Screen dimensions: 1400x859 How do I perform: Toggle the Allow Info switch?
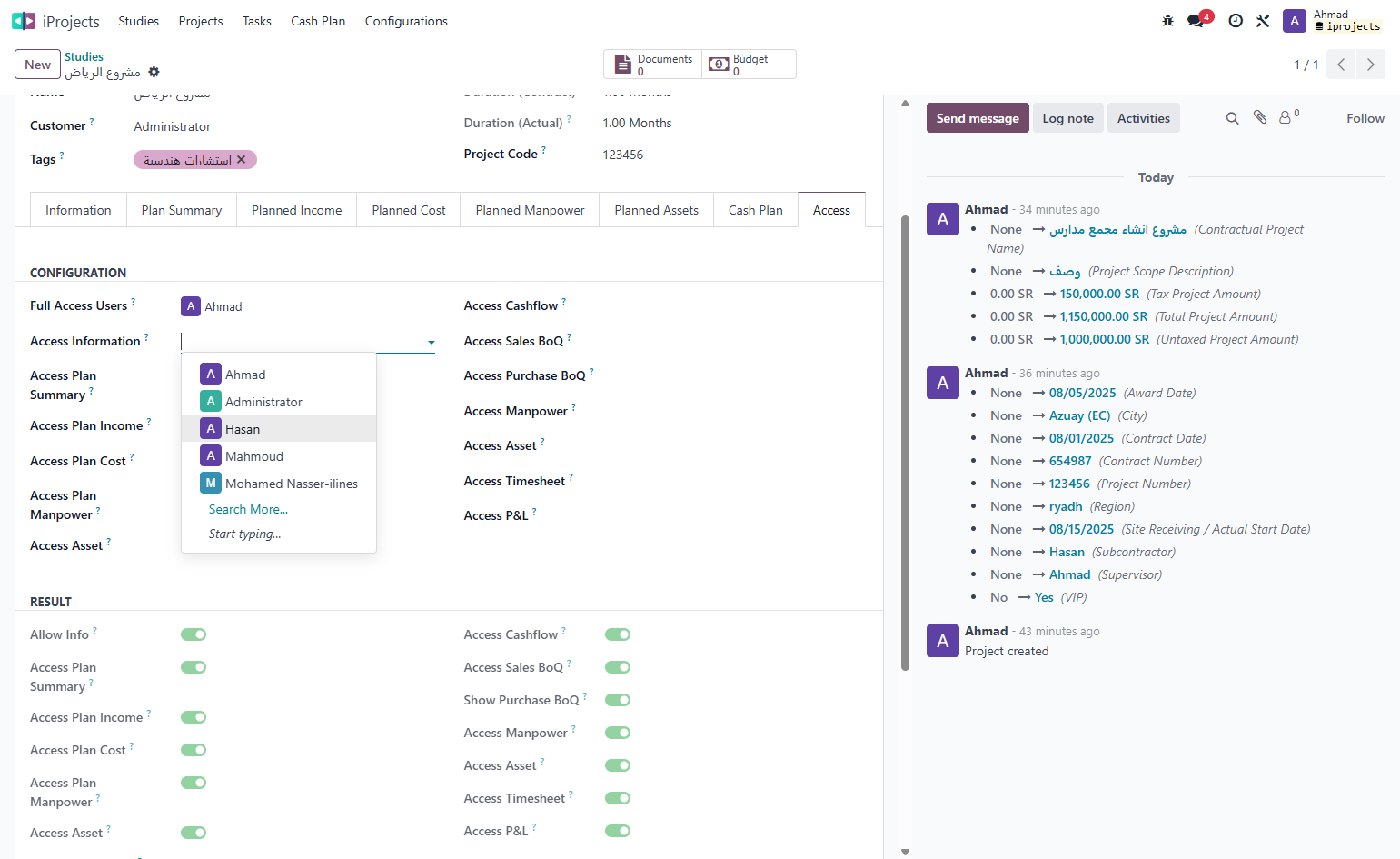click(x=194, y=634)
